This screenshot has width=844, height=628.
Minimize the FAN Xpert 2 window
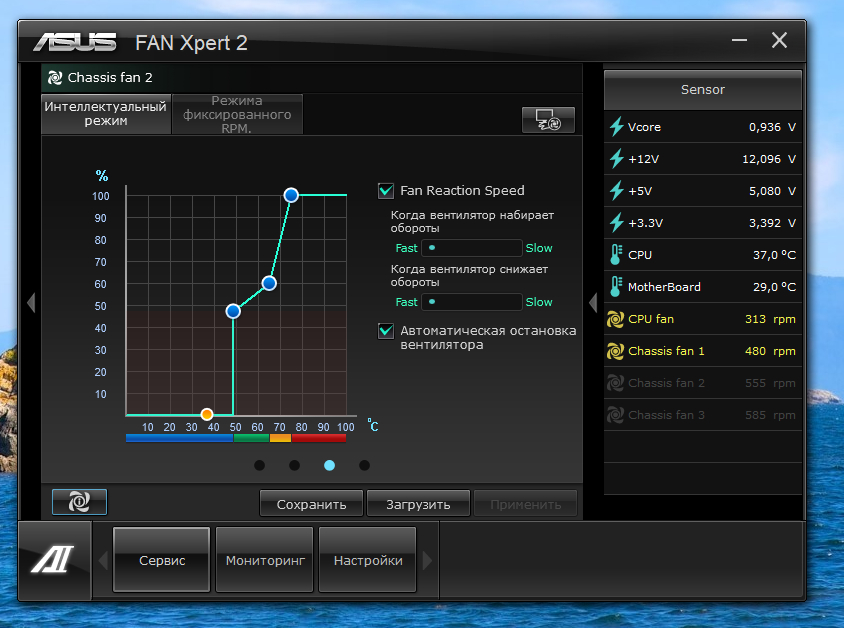coord(739,40)
